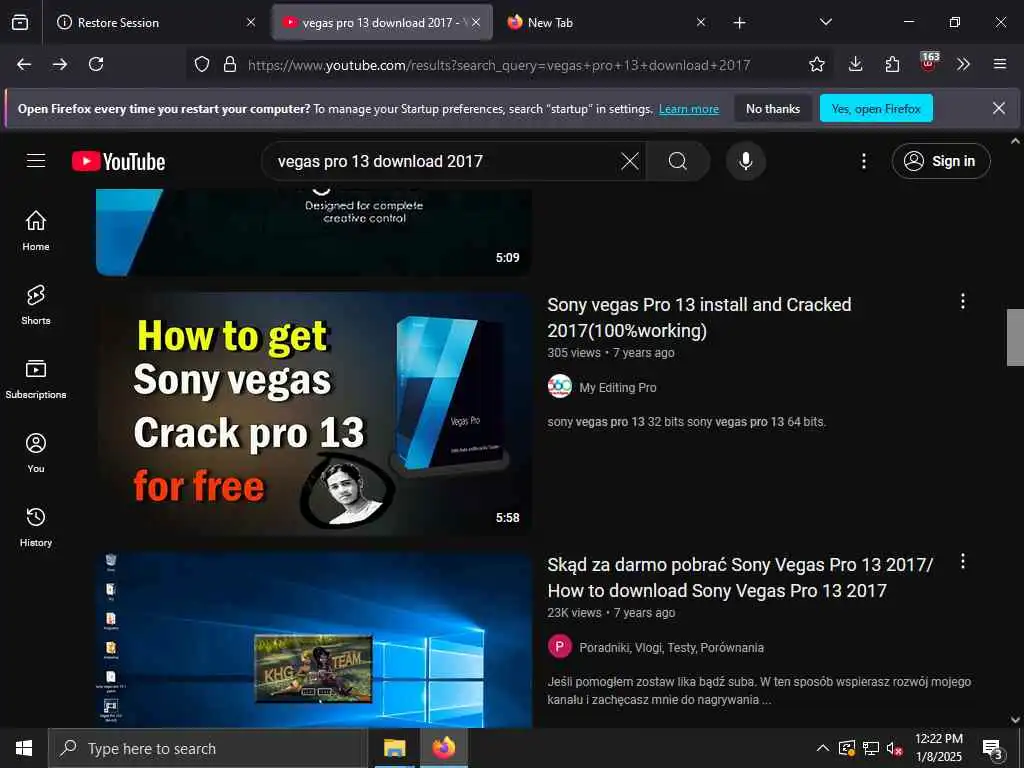This screenshot has height=768, width=1024.
Task: Visit Poradniki, Vlogi, Testy, Porównania channel
Action: click(671, 647)
